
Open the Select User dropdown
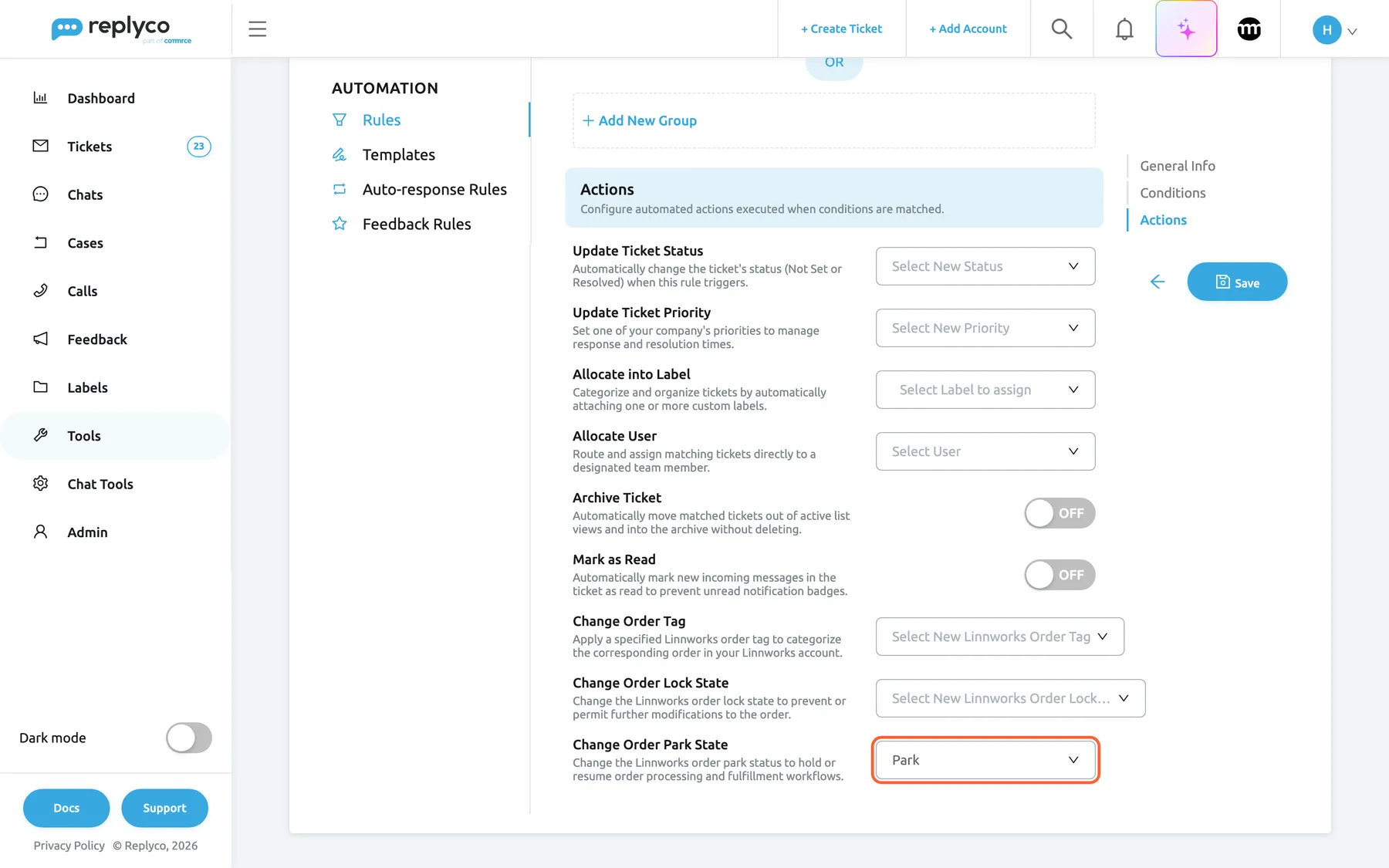[985, 451]
